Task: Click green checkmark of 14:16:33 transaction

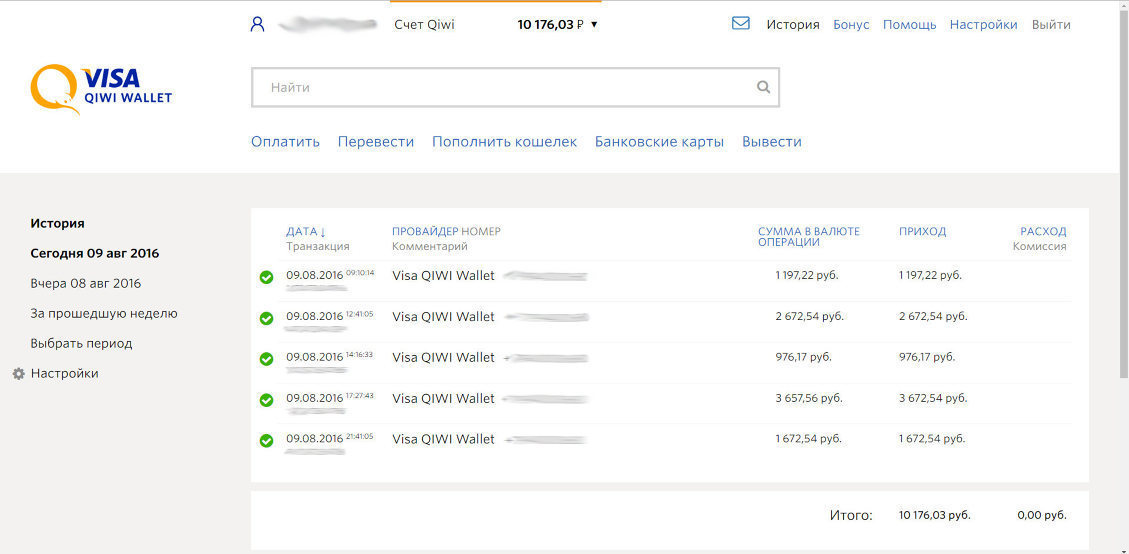Action: coord(266,359)
